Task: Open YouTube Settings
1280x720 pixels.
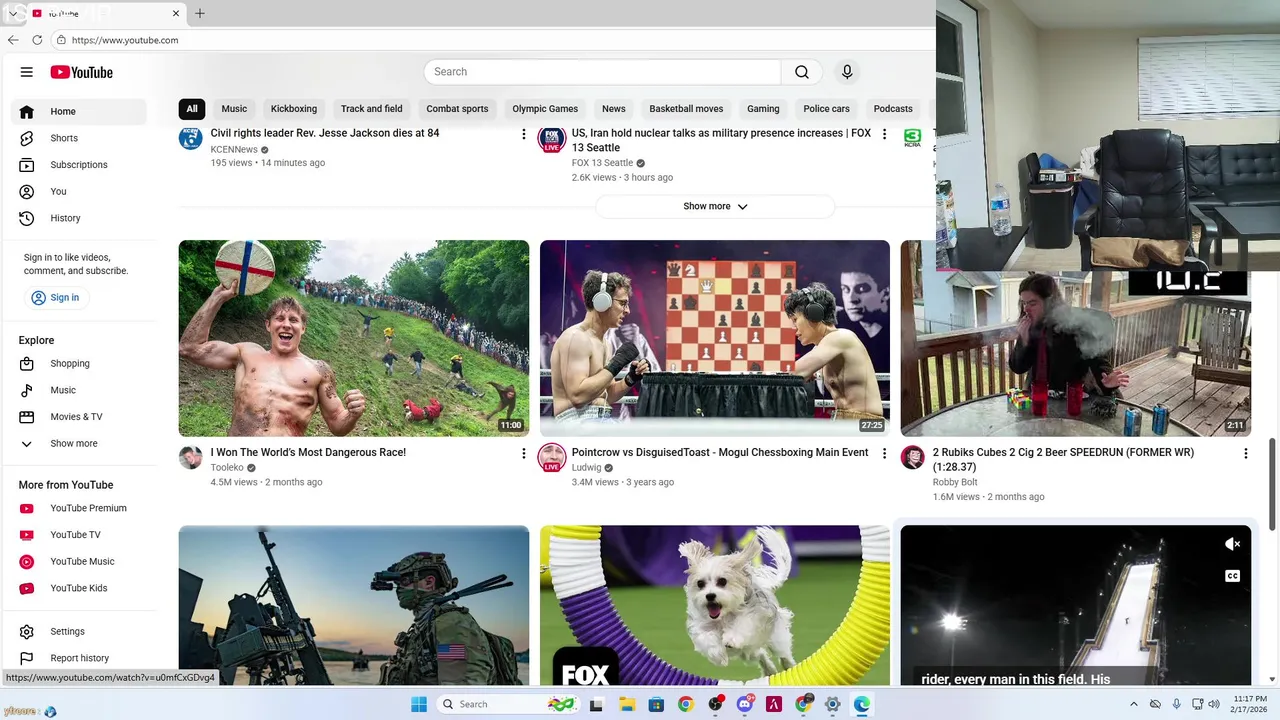Action: click(80, 631)
